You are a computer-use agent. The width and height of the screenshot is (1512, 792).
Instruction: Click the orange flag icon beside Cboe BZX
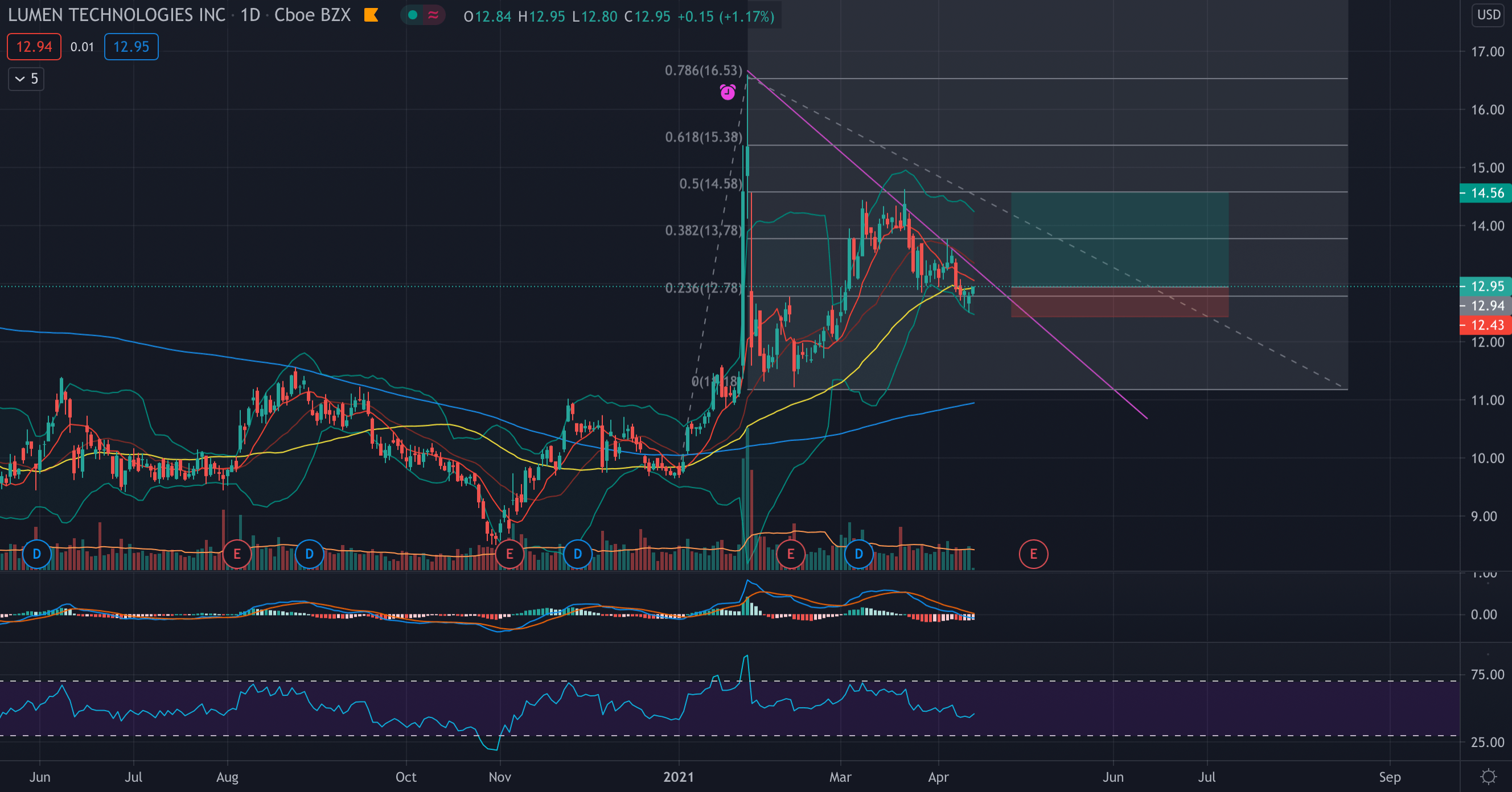point(371,15)
